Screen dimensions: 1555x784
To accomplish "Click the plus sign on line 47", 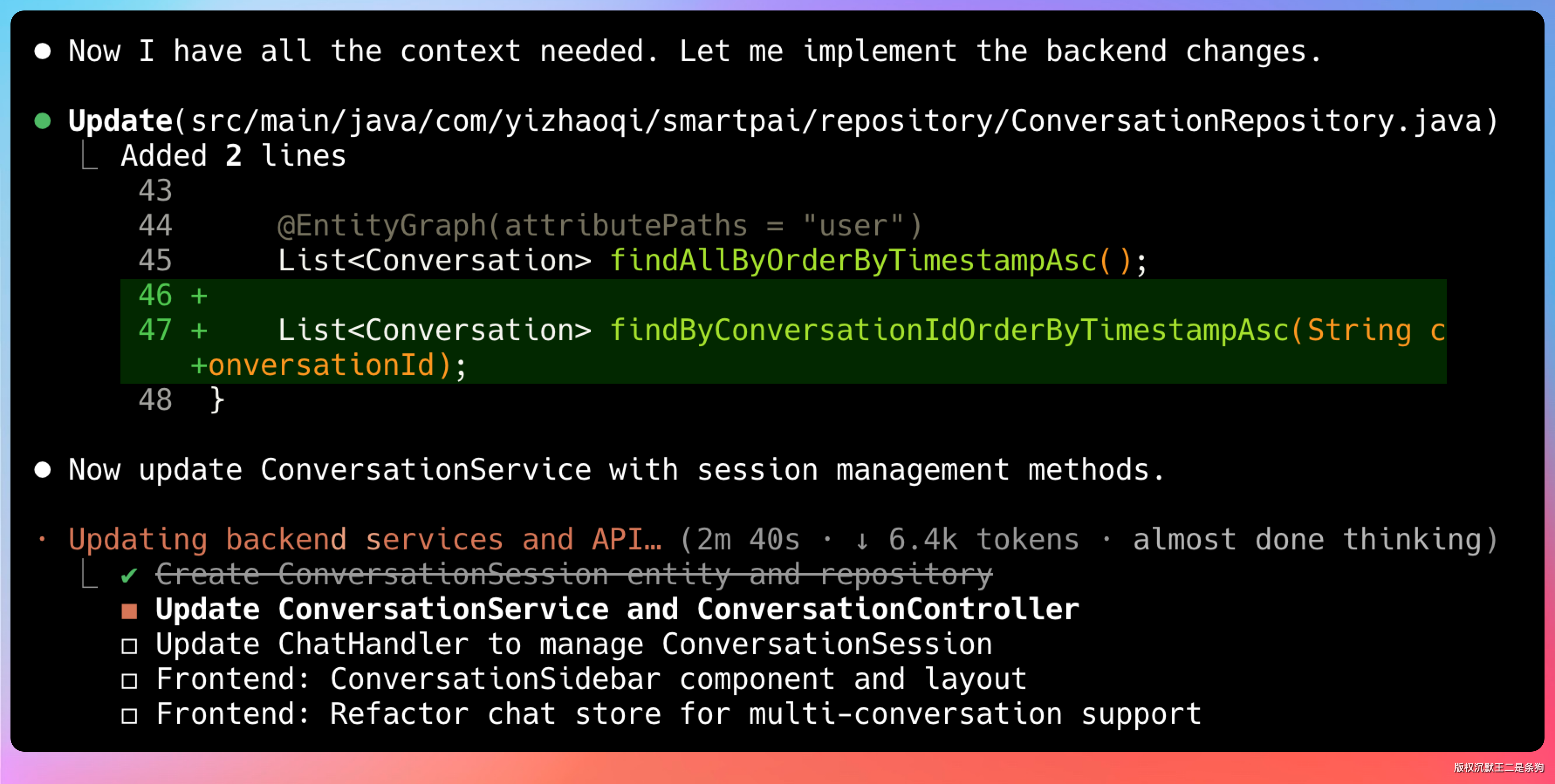I will click(x=199, y=331).
